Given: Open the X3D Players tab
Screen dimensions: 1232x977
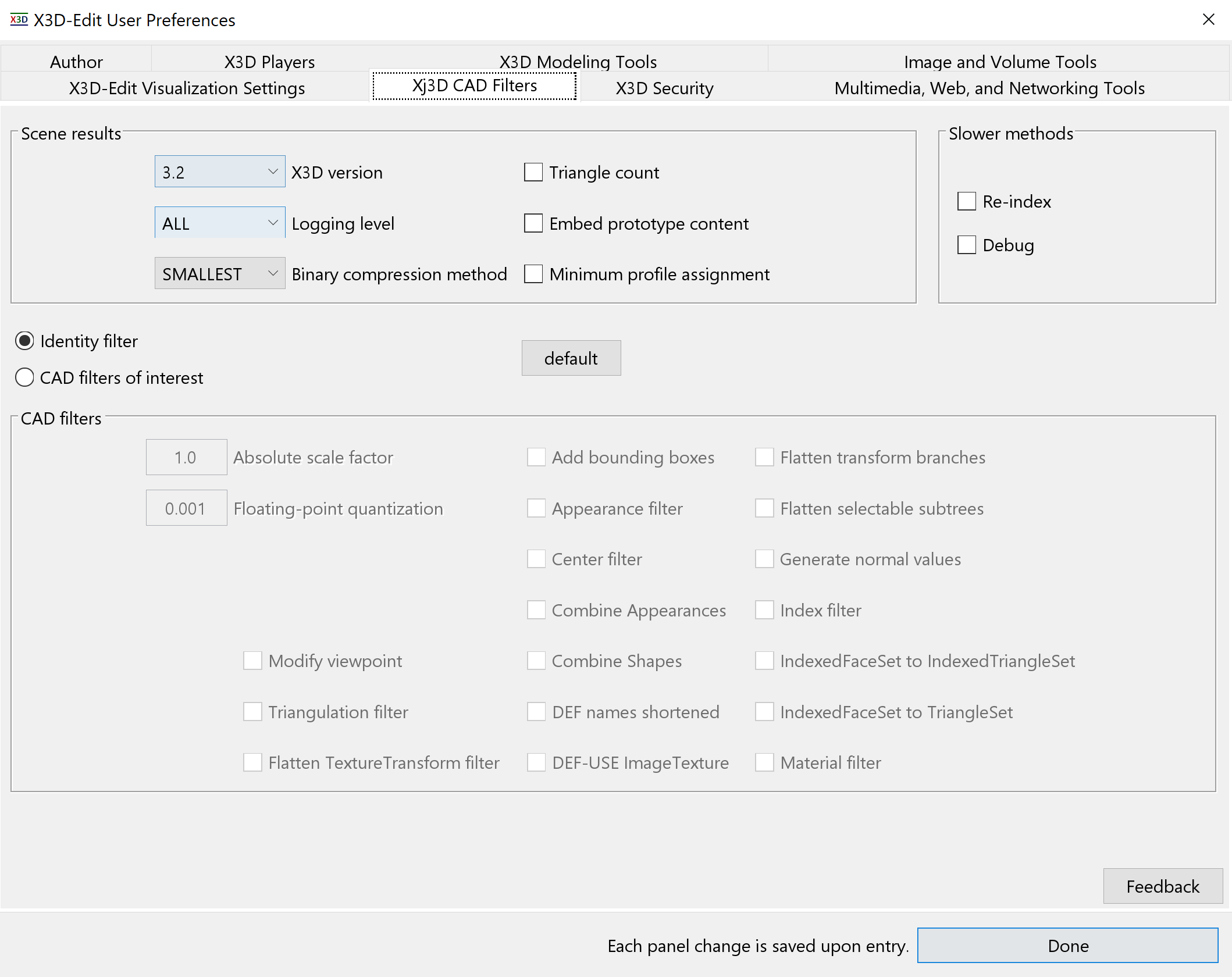Looking at the screenshot, I should click(269, 62).
